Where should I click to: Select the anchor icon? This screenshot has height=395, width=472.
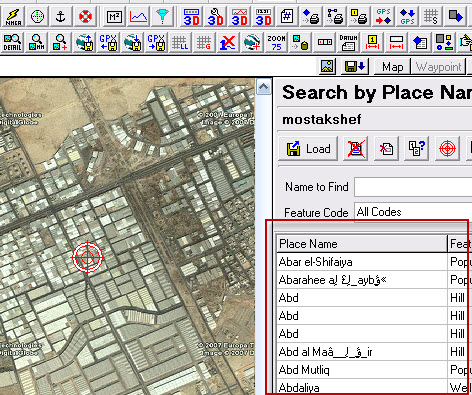point(61,17)
